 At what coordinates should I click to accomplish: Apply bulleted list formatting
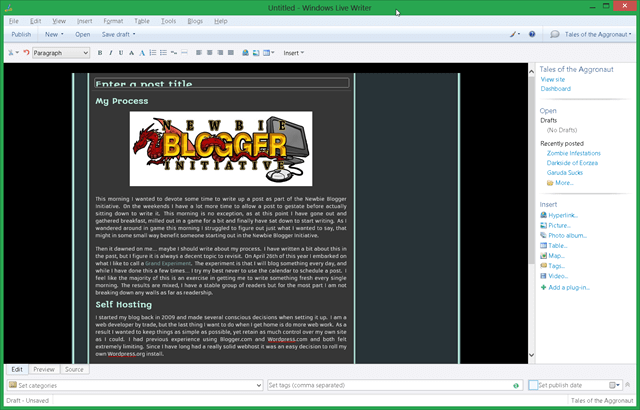[163, 53]
